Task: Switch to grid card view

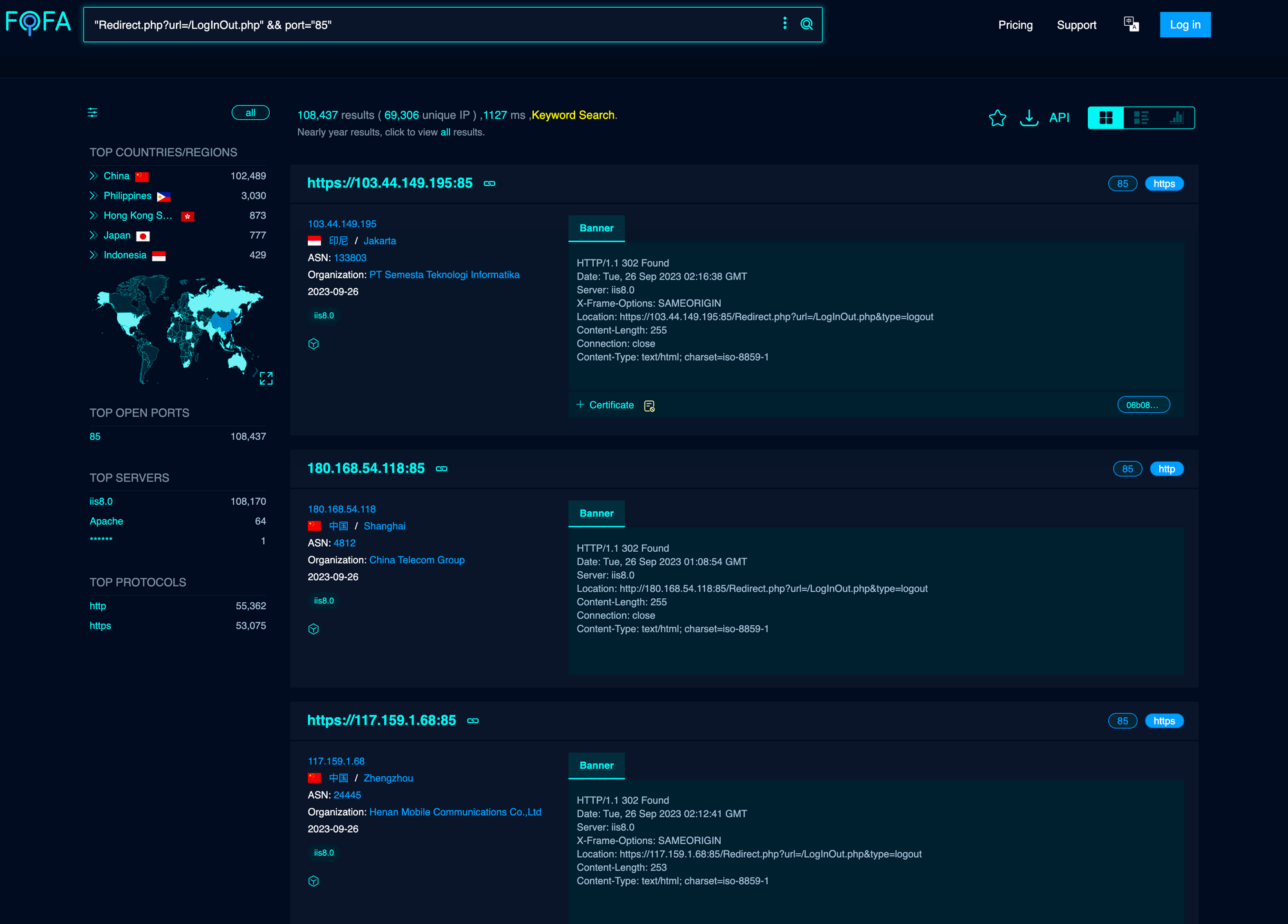Action: 1106,118
